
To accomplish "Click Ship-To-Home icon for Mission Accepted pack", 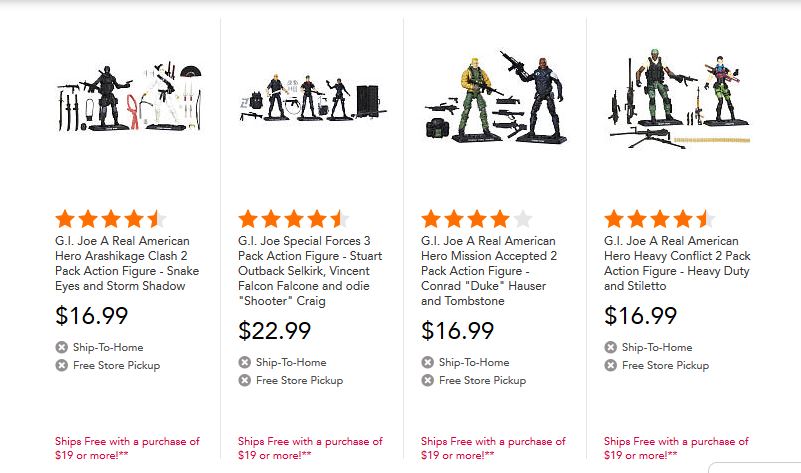I will coord(428,362).
